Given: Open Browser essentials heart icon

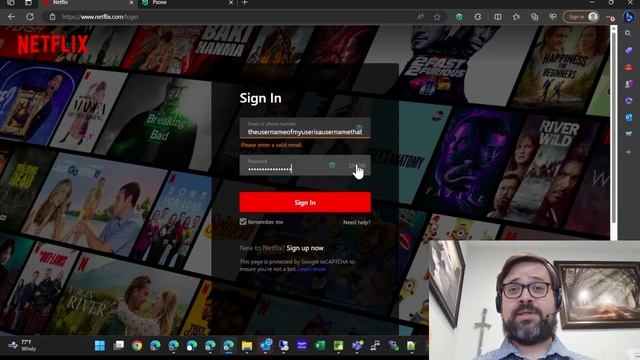Looking at the screenshot, I should (x=553, y=17).
